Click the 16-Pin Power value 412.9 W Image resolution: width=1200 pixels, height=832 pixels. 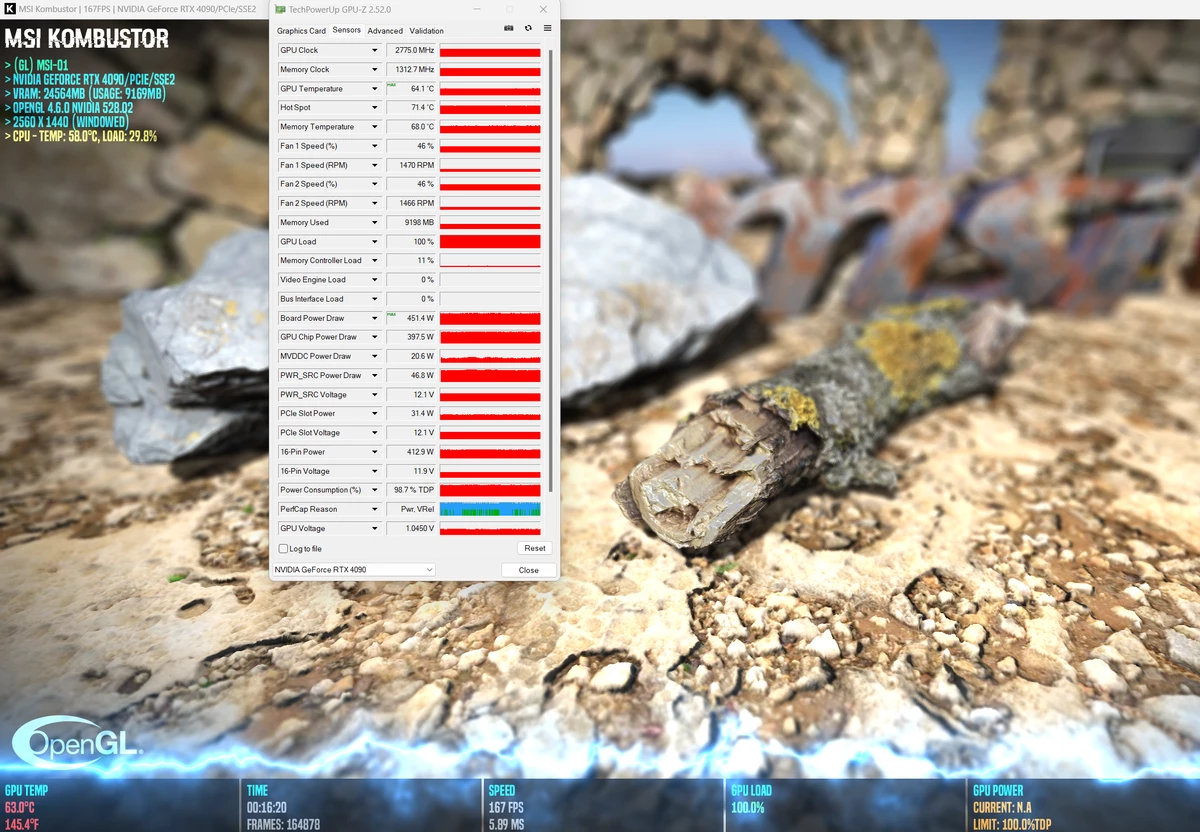tap(411, 452)
